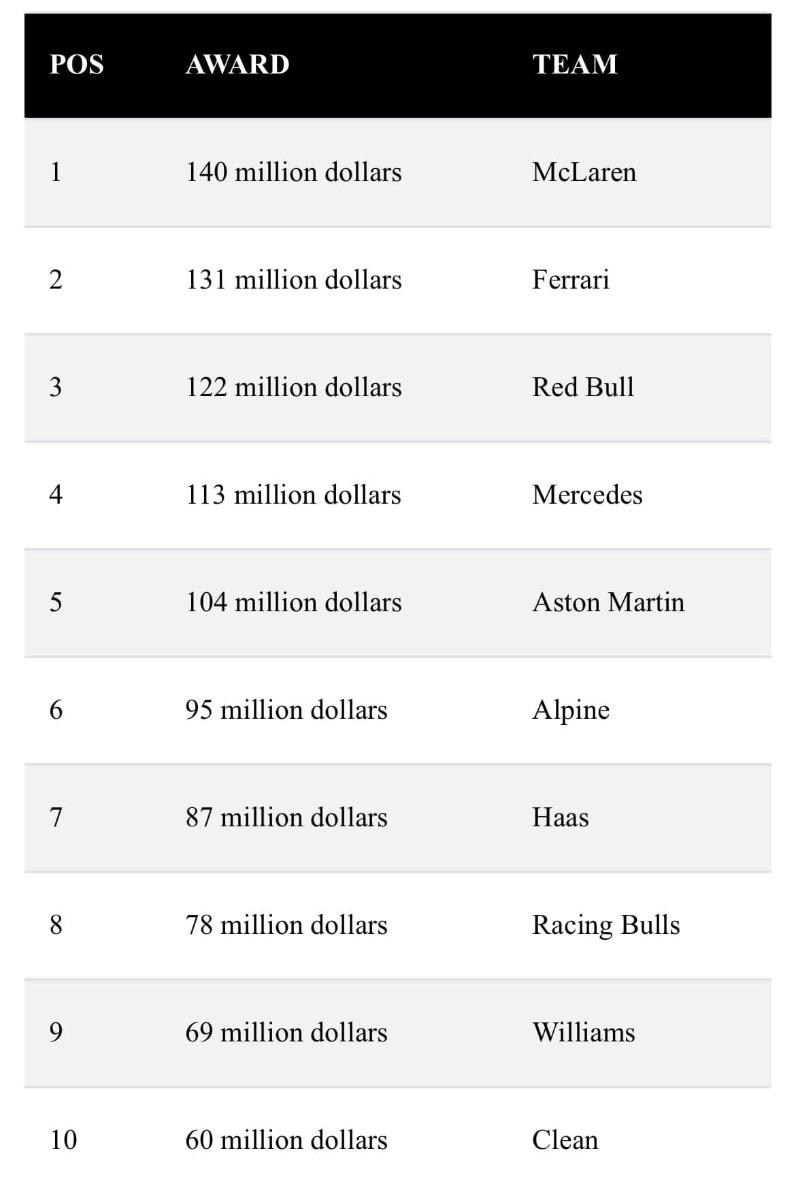Select the 122 million dollars award
The image size is (796, 1200).
pos(293,387)
